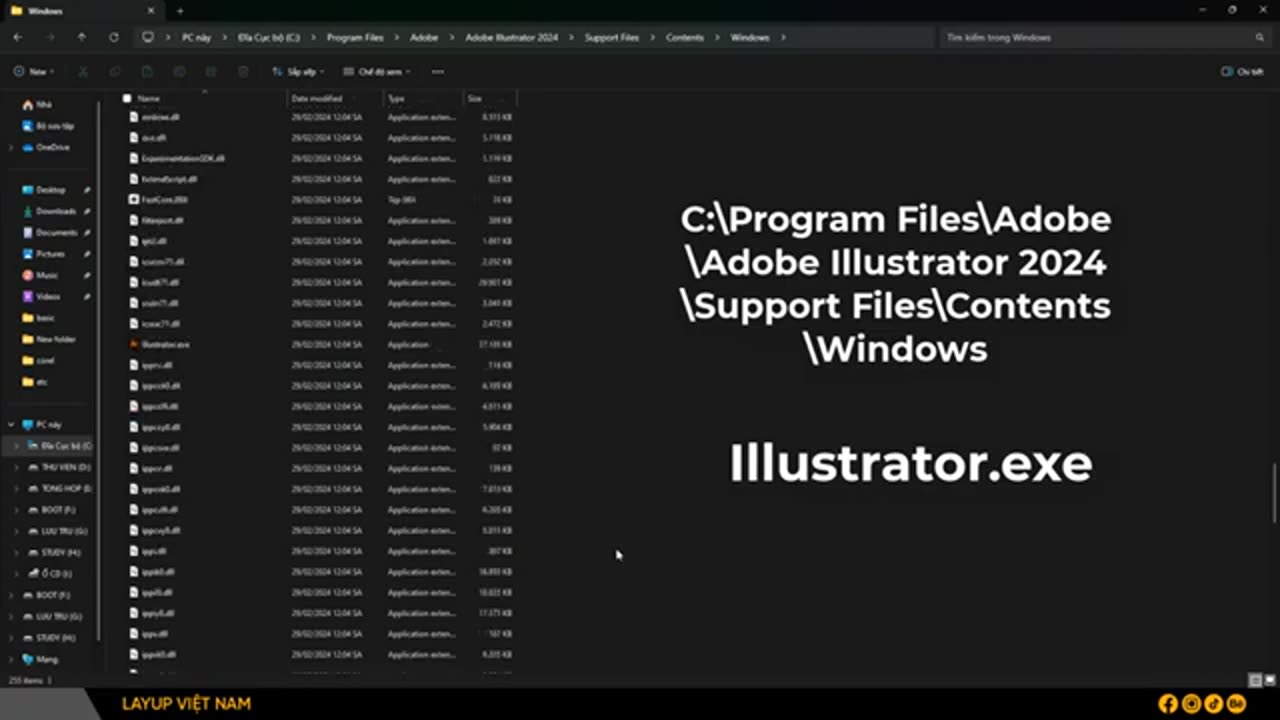The width and height of the screenshot is (1280, 720).
Task: Go up one folder level
Action: click(x=82, y=37)
